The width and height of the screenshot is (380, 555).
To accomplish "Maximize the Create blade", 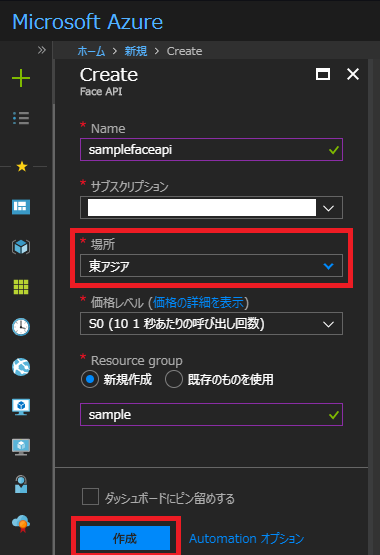I will click(x=323, y=74).
